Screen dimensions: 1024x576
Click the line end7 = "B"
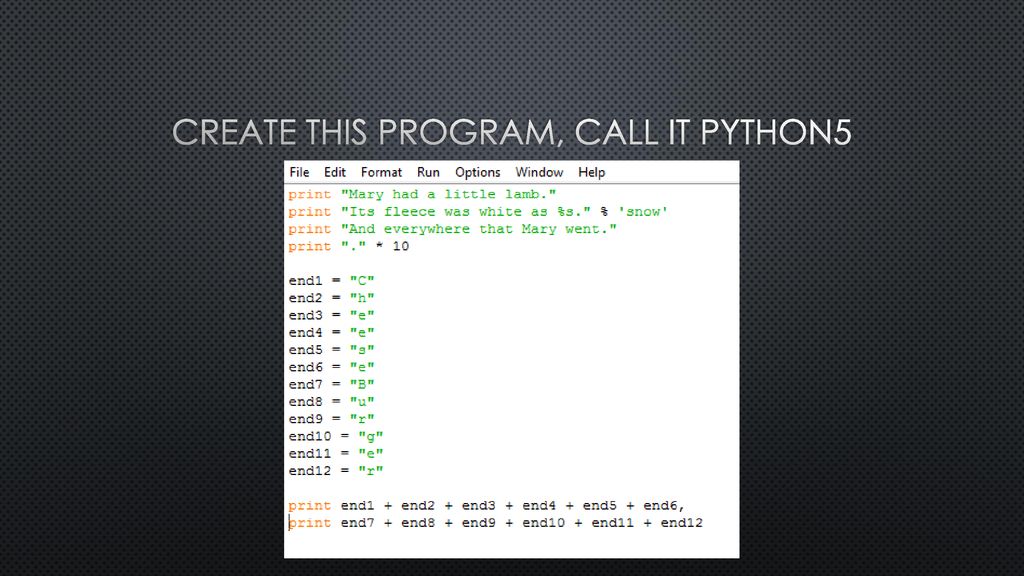pyautogui.click(x=332, y=385)
